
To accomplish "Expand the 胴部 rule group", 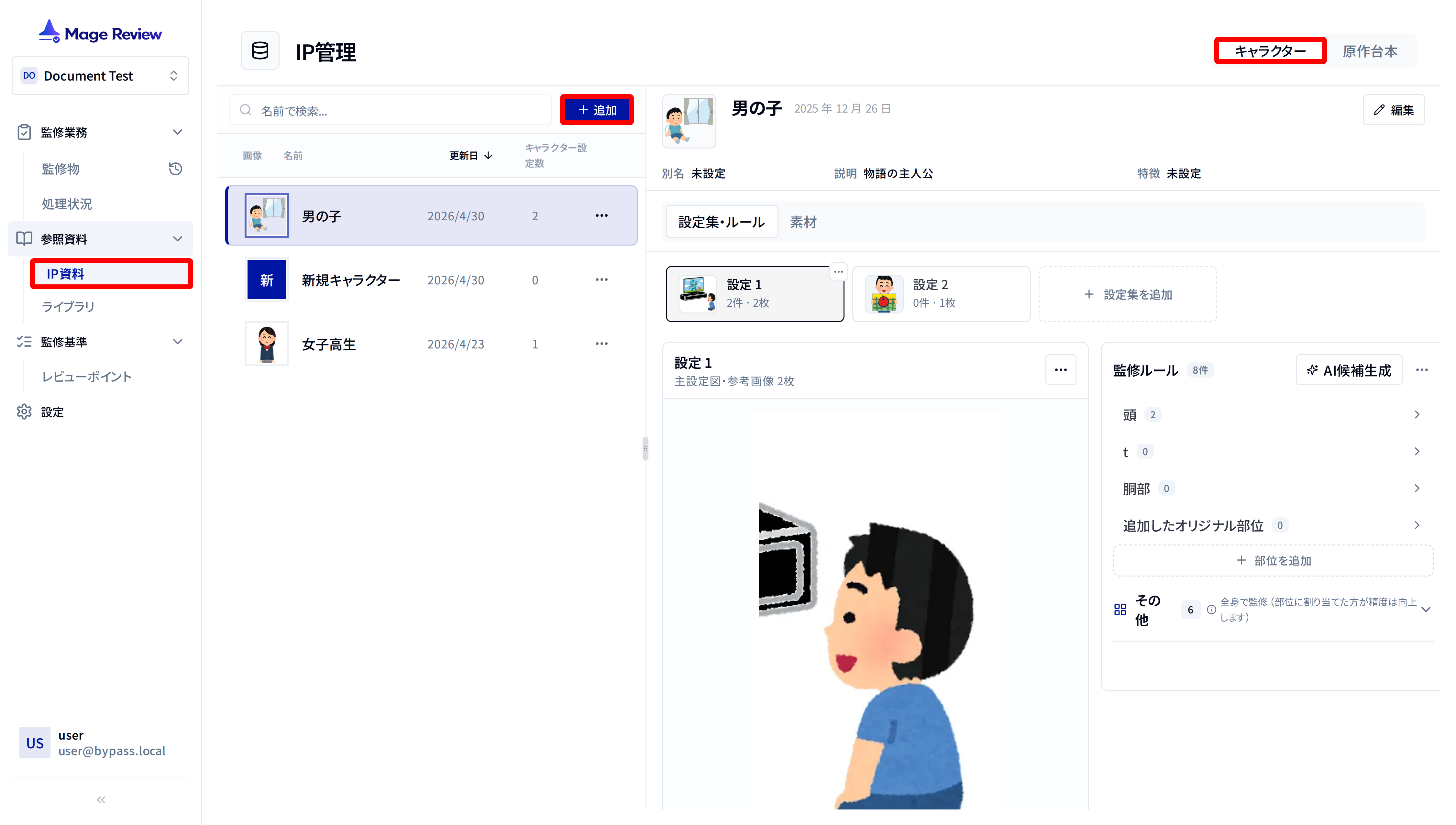I will (1273, 489).
